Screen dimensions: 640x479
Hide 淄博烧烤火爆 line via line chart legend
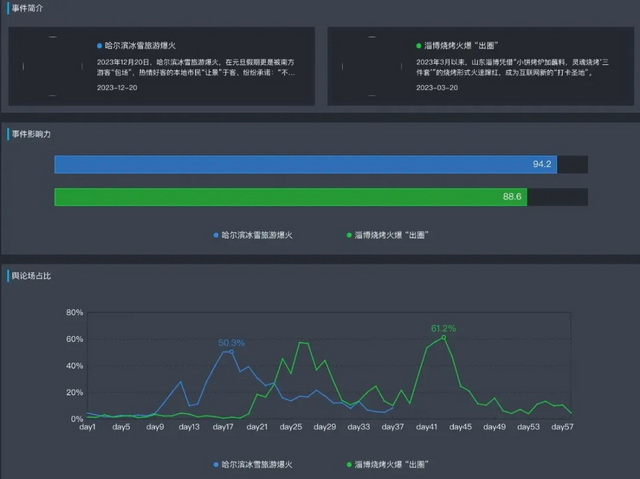[x=391, y=465]
